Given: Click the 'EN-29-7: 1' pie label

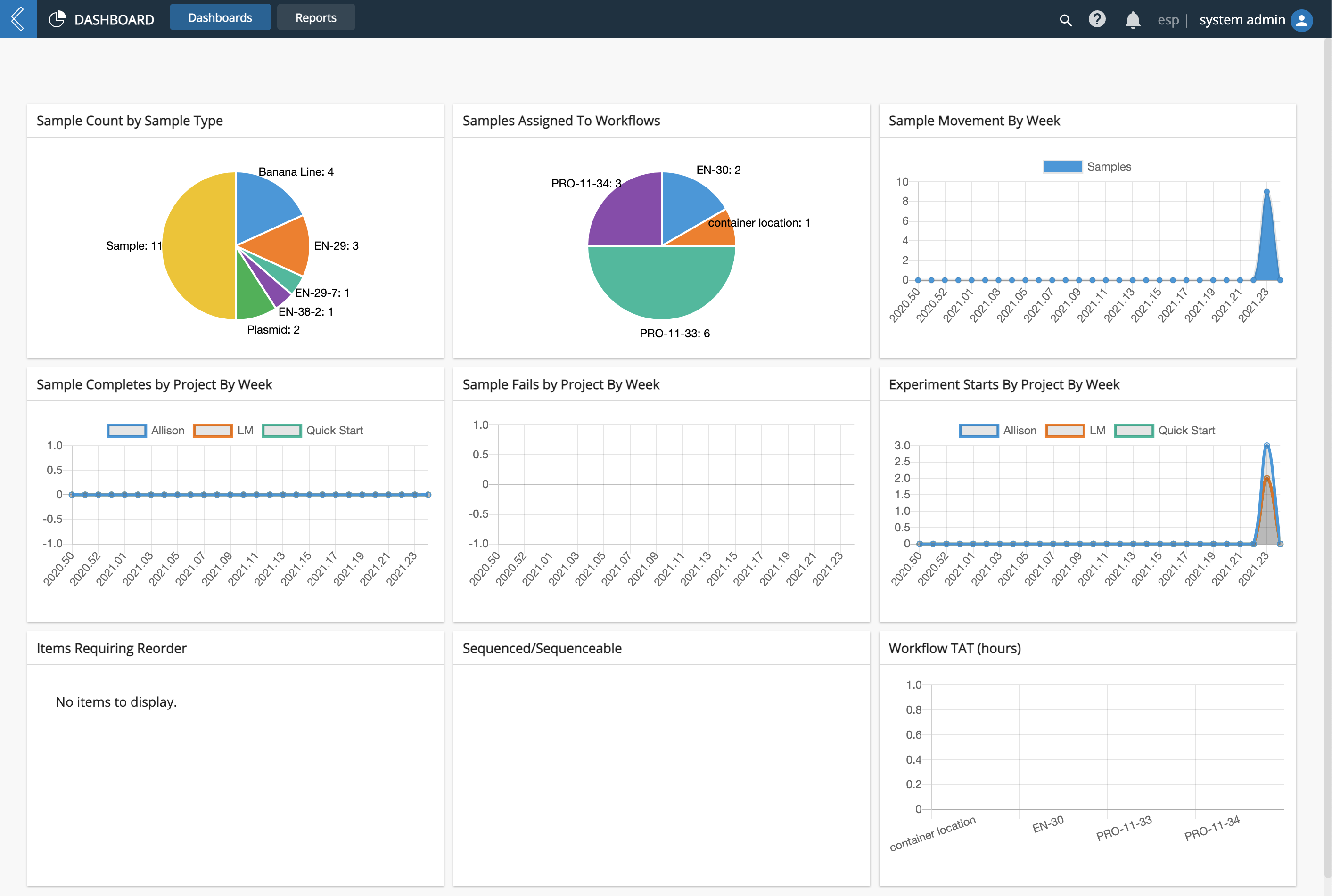Looking at the screenshot, I should pyautogui.click(x=322, y=293).
